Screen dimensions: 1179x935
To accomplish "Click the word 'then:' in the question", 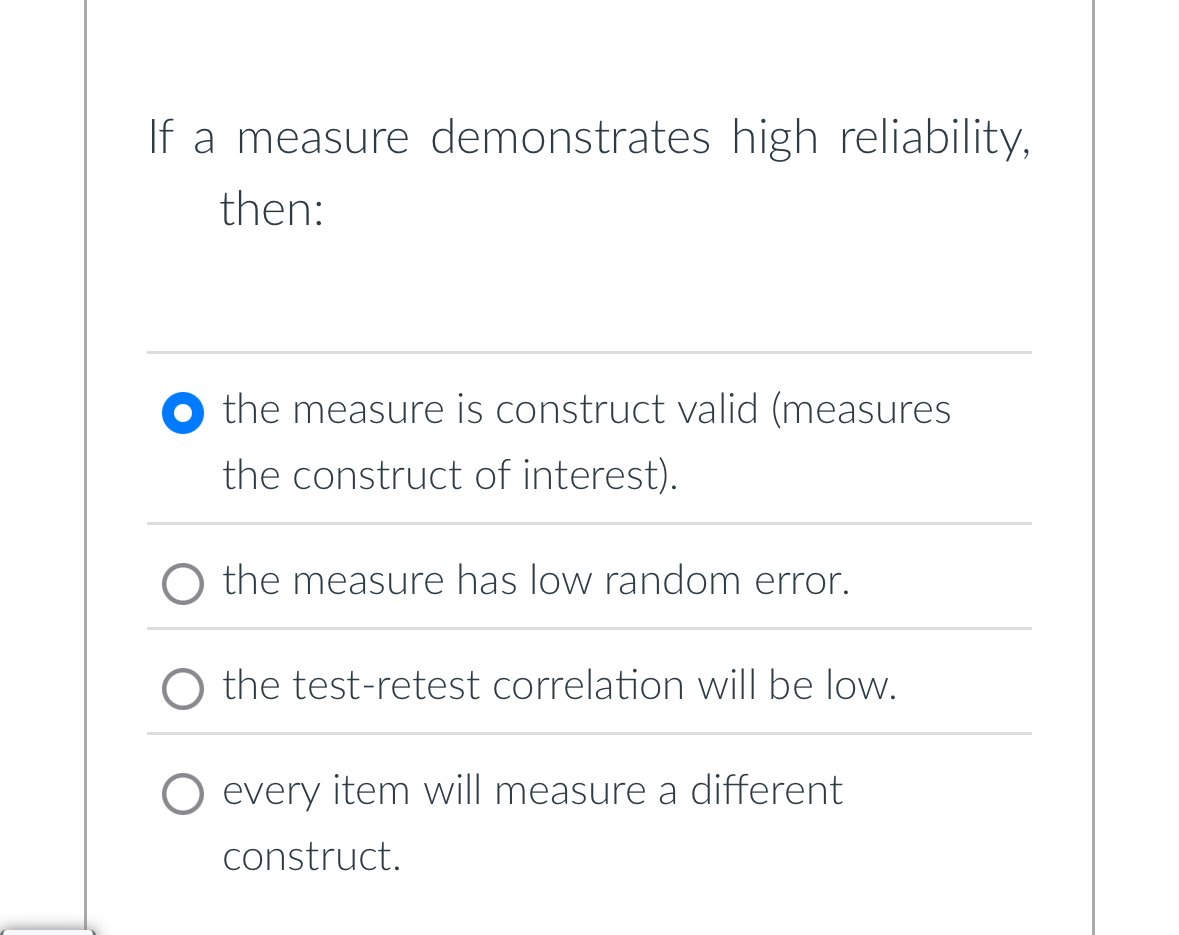I will [271, 208].
